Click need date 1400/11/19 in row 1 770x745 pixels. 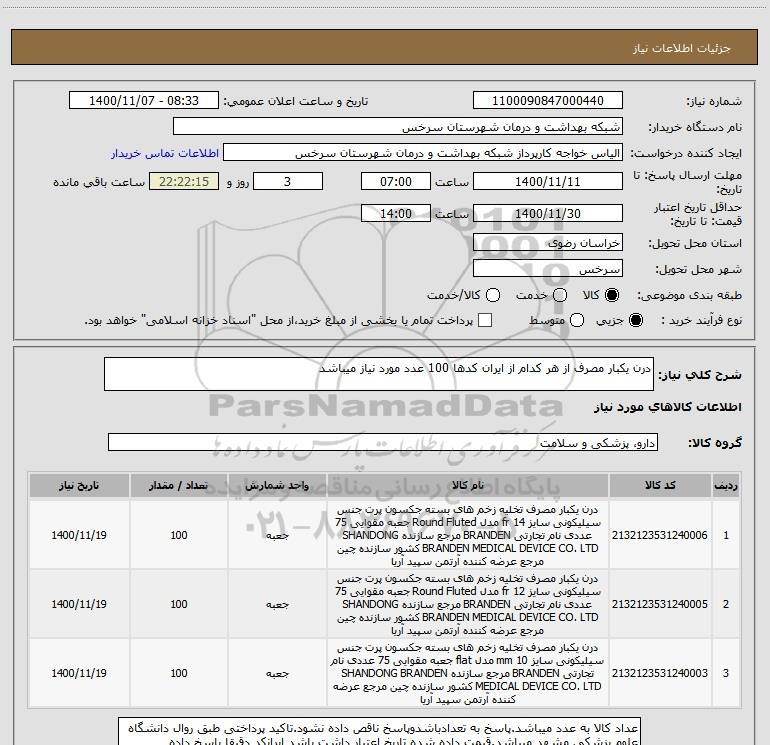79,535
